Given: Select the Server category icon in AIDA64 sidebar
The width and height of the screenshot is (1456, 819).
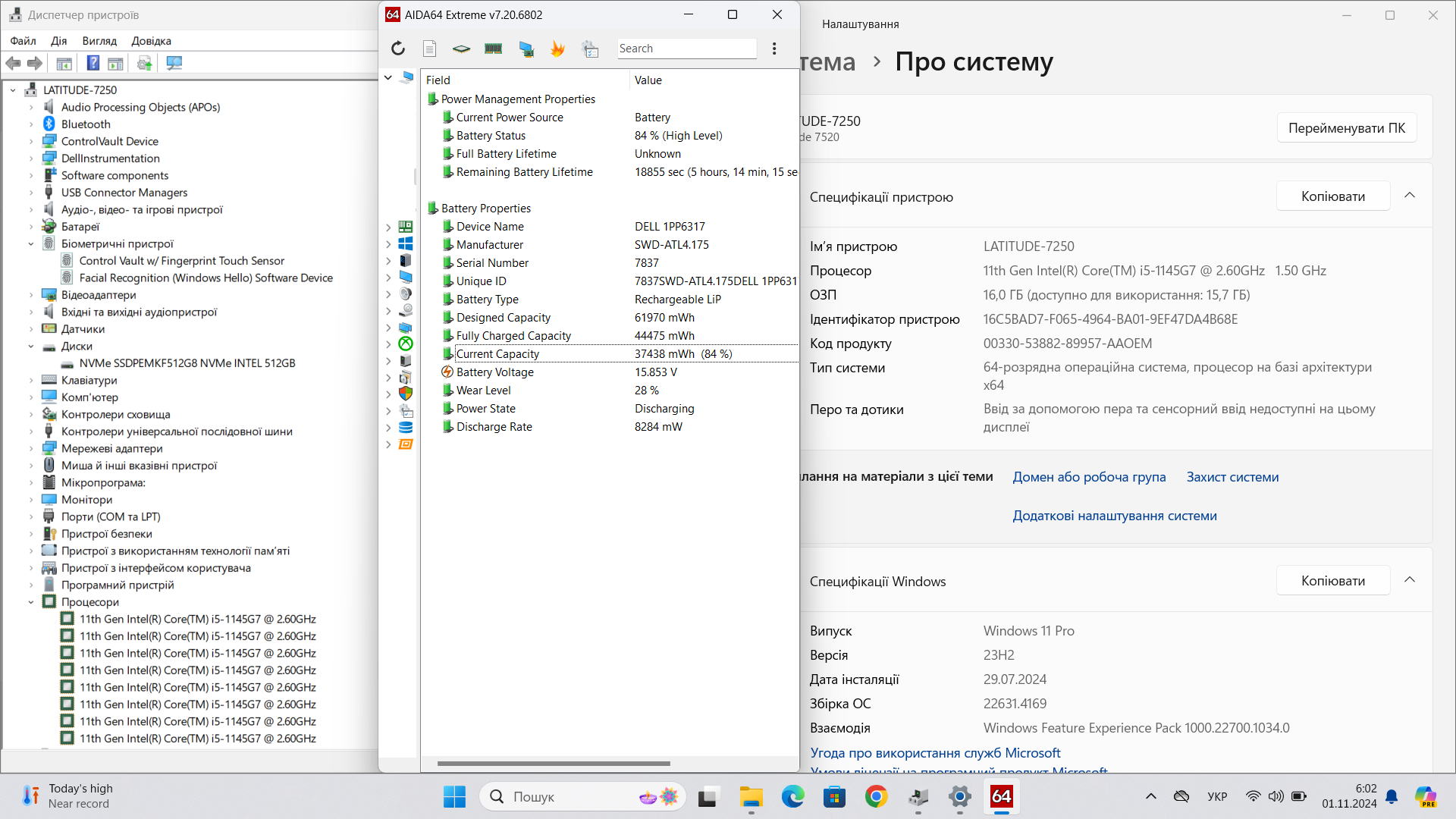Looking at the screenshot, I should pyautogui.click(x=406, y=260).
